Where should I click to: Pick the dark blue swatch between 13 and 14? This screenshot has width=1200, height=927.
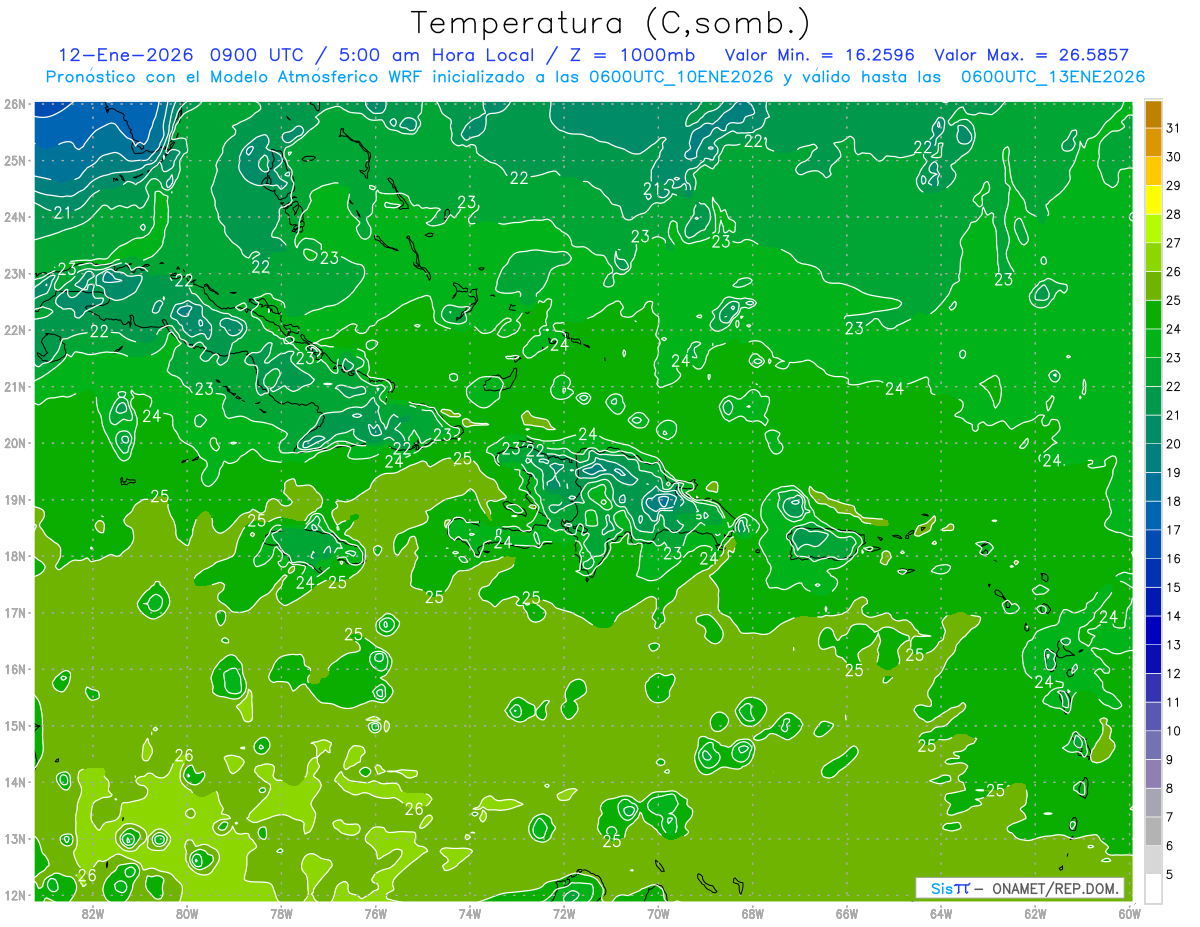coord(1153,631)
